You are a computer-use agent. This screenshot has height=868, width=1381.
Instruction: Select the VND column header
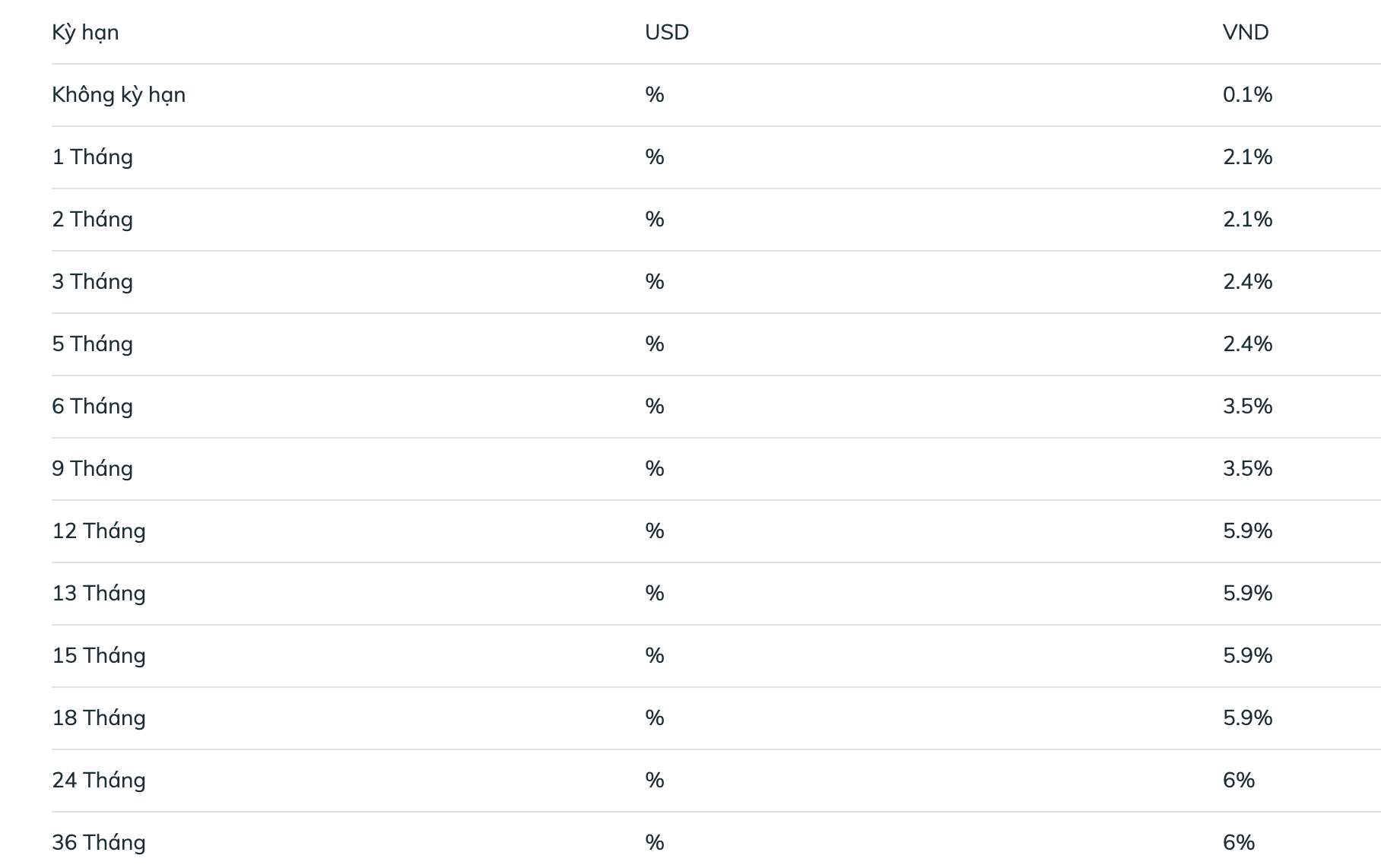pos(1246,33)
